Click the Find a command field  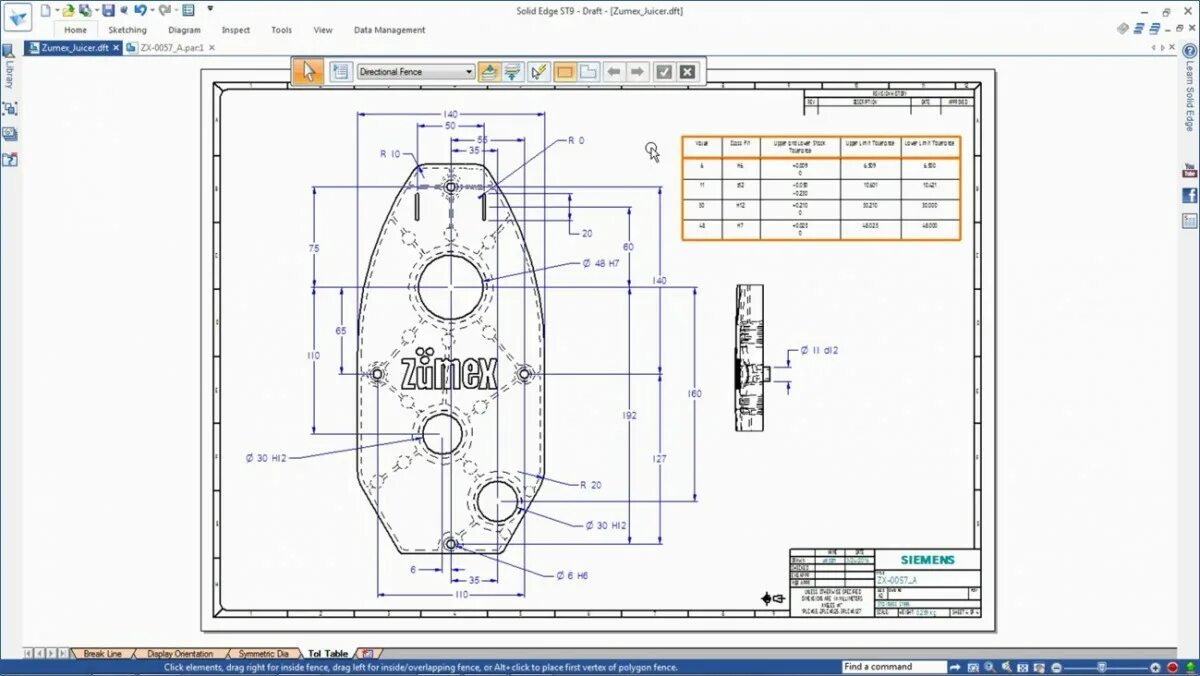click(x=893, y=667)
